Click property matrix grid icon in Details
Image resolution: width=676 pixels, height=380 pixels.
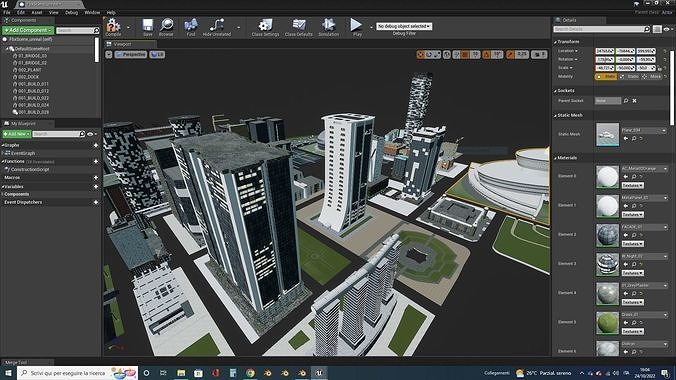click(657, 29)
